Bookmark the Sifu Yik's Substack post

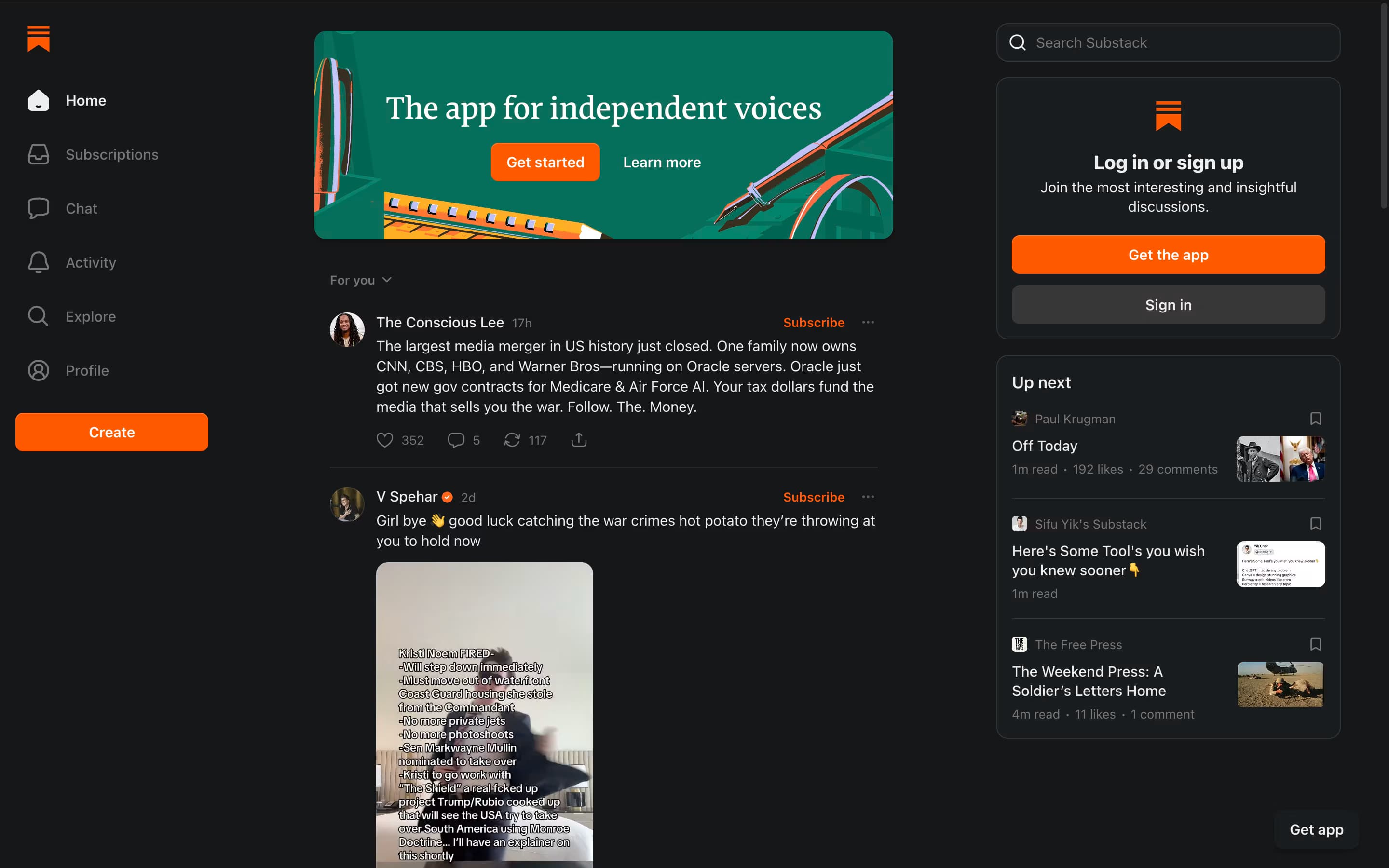(1315, 524)
